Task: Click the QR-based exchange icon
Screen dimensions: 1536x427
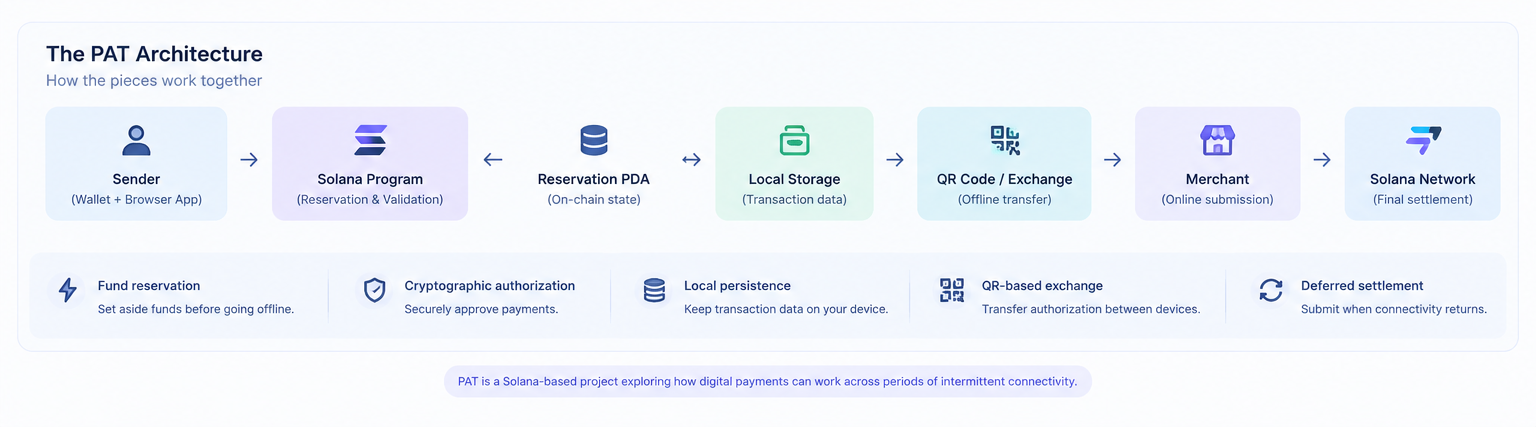Action: point(952,290)
